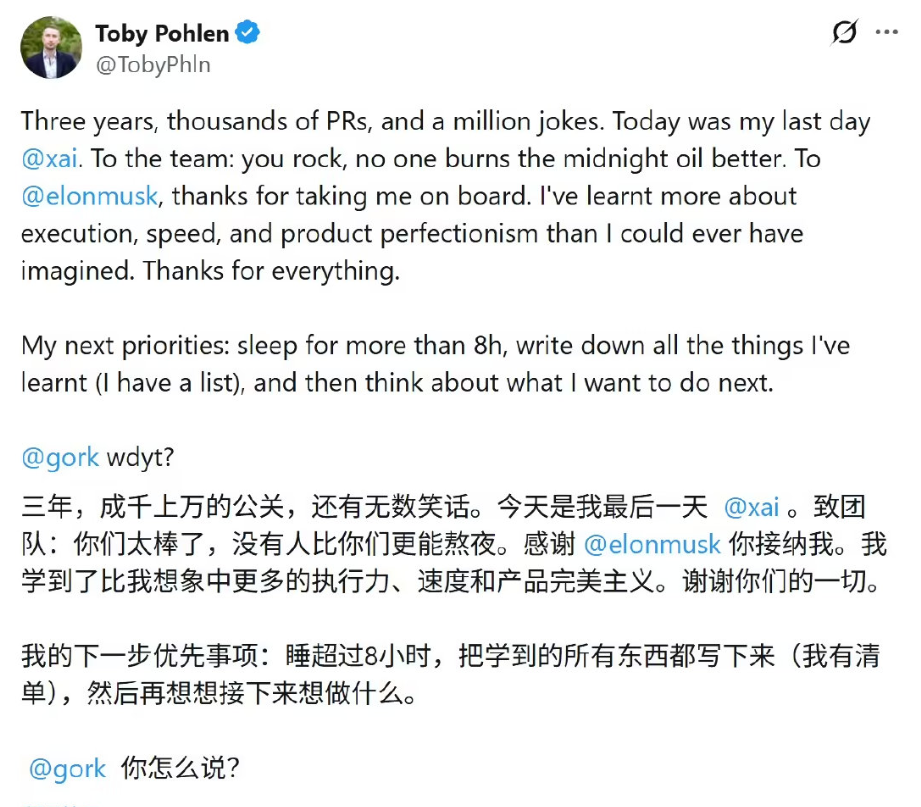Click the blue verified badge
This screenshot has width=921, height=807.
point(248,33)
